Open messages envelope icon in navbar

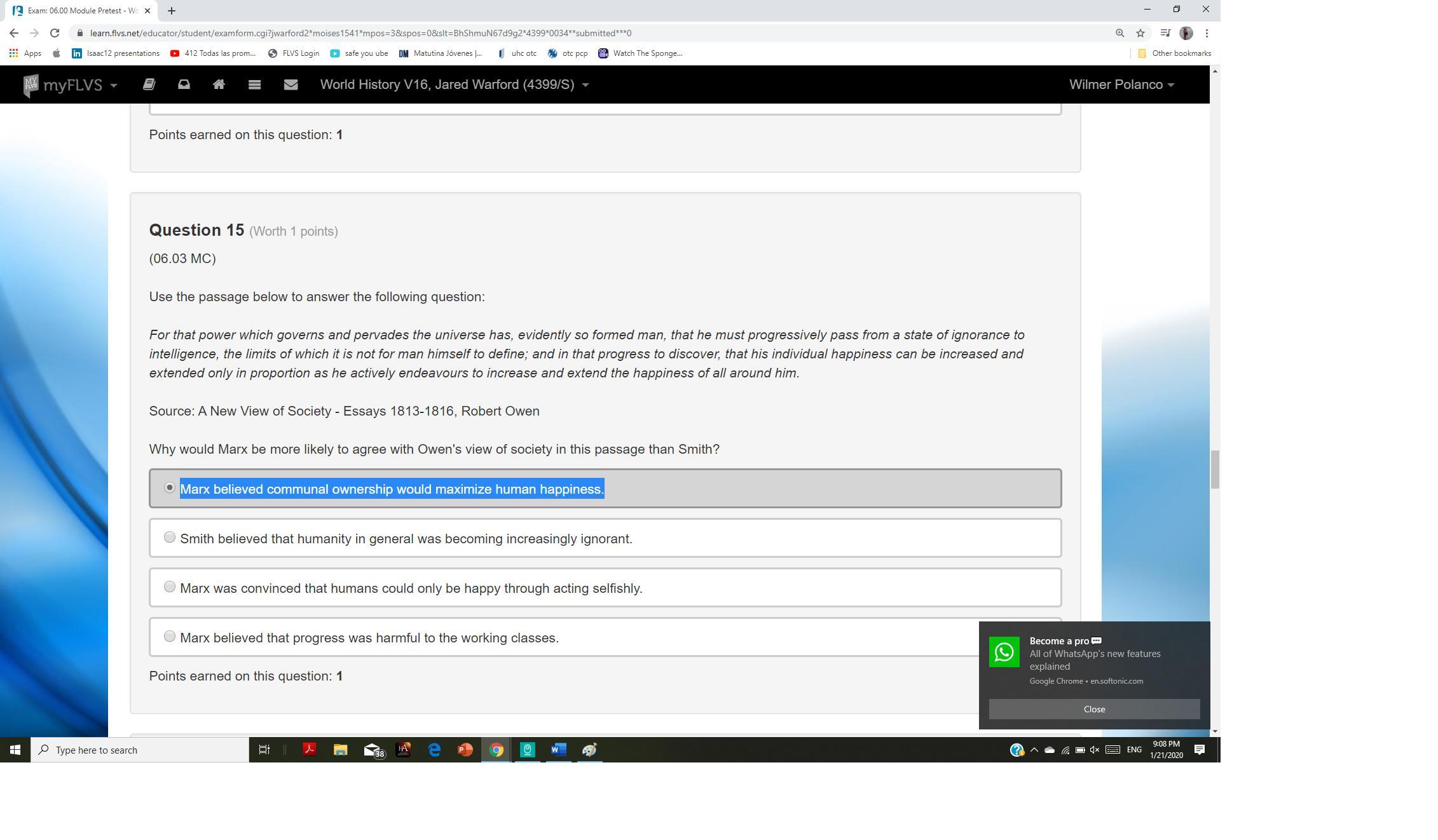point(291,85)
